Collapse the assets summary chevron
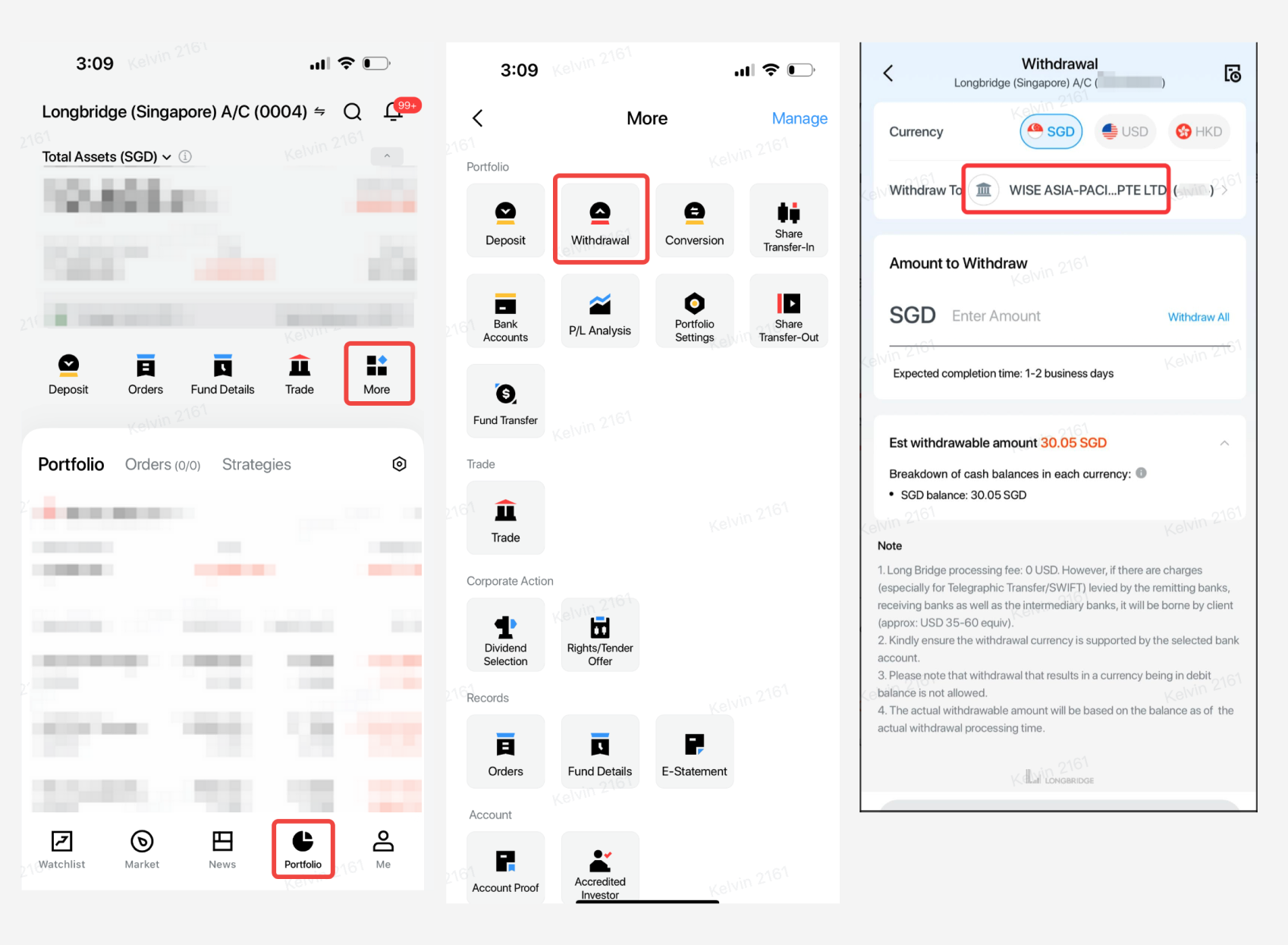This screenshot has width=1288, height=945. (387, 156)
